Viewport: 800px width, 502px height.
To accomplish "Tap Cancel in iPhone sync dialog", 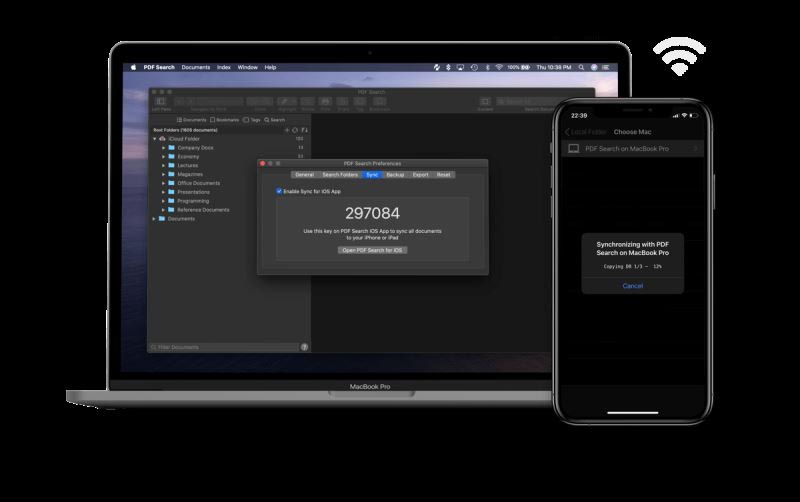I will tap(633, 286).
